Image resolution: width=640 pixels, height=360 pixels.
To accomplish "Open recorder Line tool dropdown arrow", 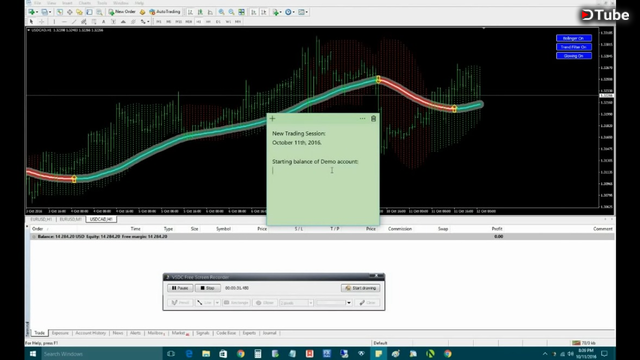I will [x=217, y=303].
